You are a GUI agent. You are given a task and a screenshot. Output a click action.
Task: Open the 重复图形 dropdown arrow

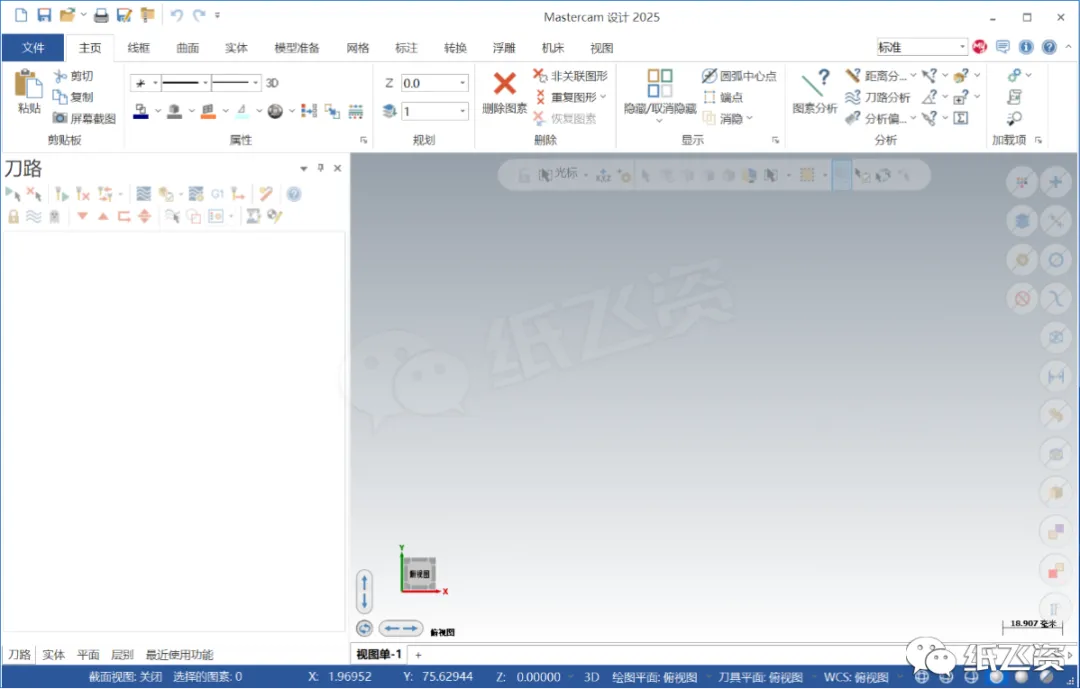click(603, 97)
